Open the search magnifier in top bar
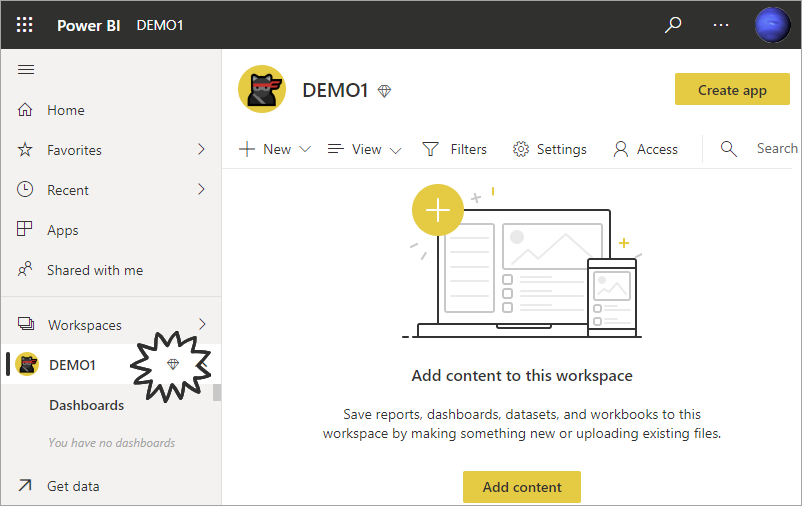802x506 pixels. coord(673,25)
